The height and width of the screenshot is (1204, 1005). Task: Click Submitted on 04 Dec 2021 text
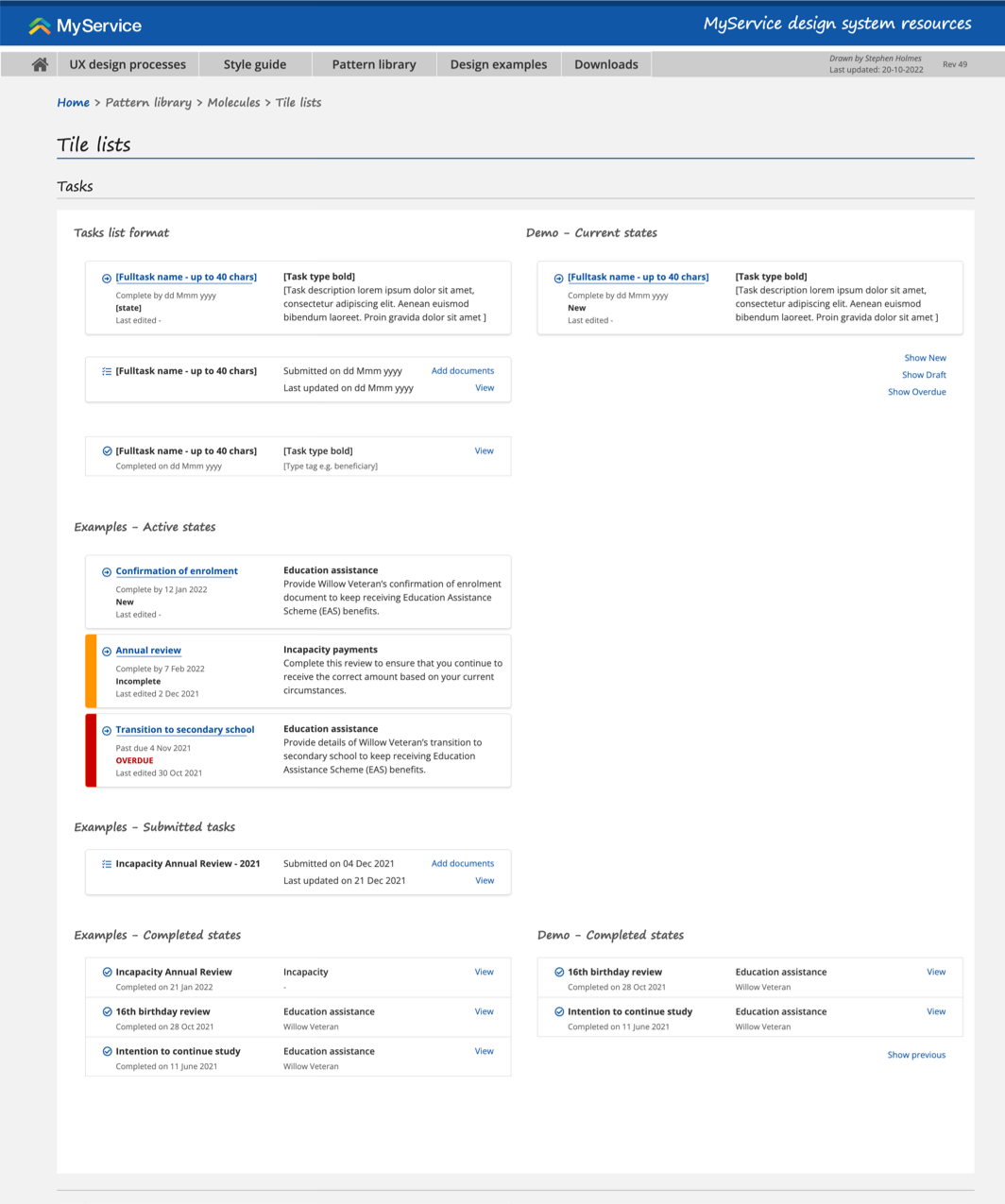(x=339, y=863)
